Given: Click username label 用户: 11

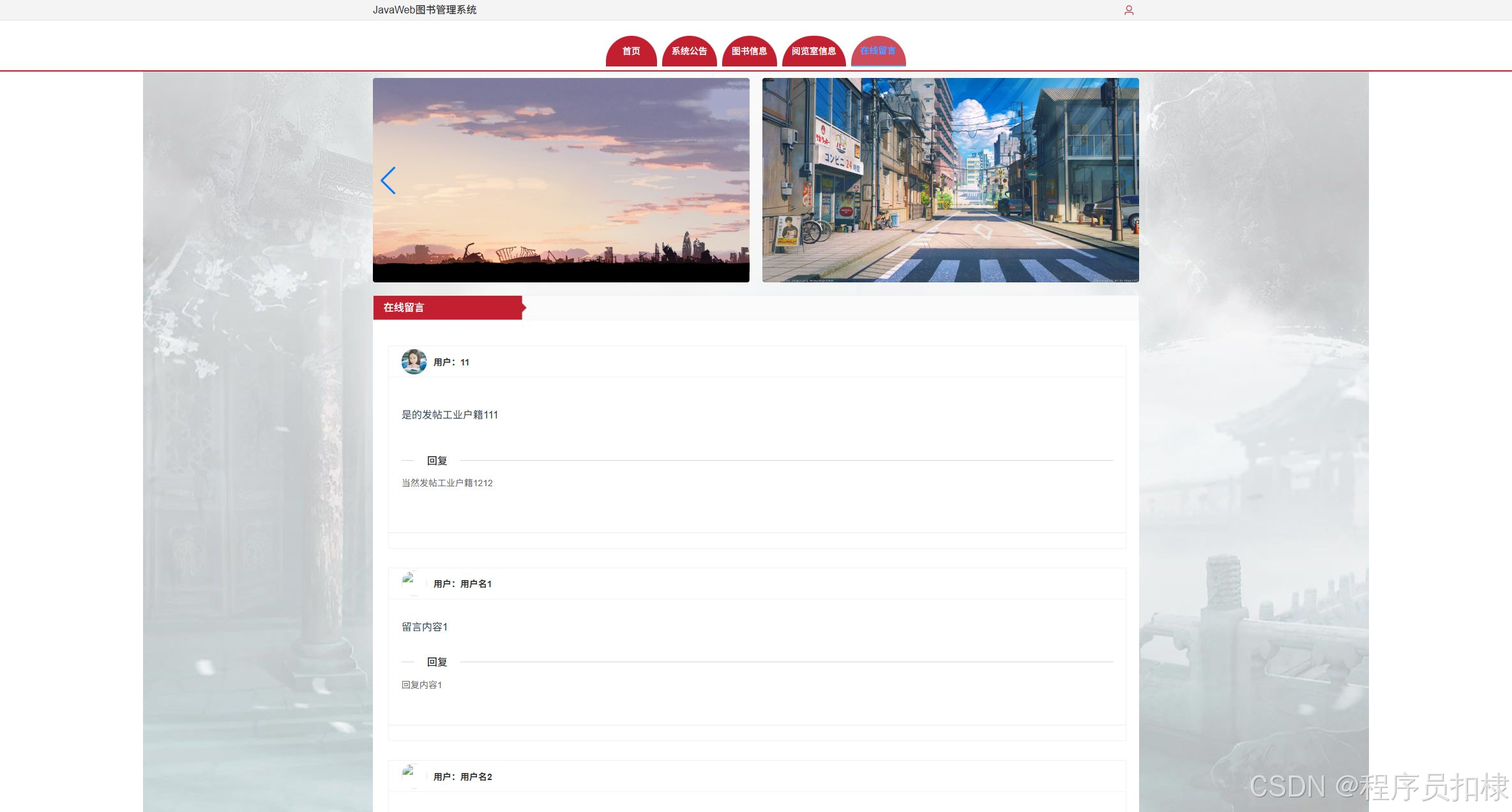Looking at the screenshot, I should tap(451, 362).
